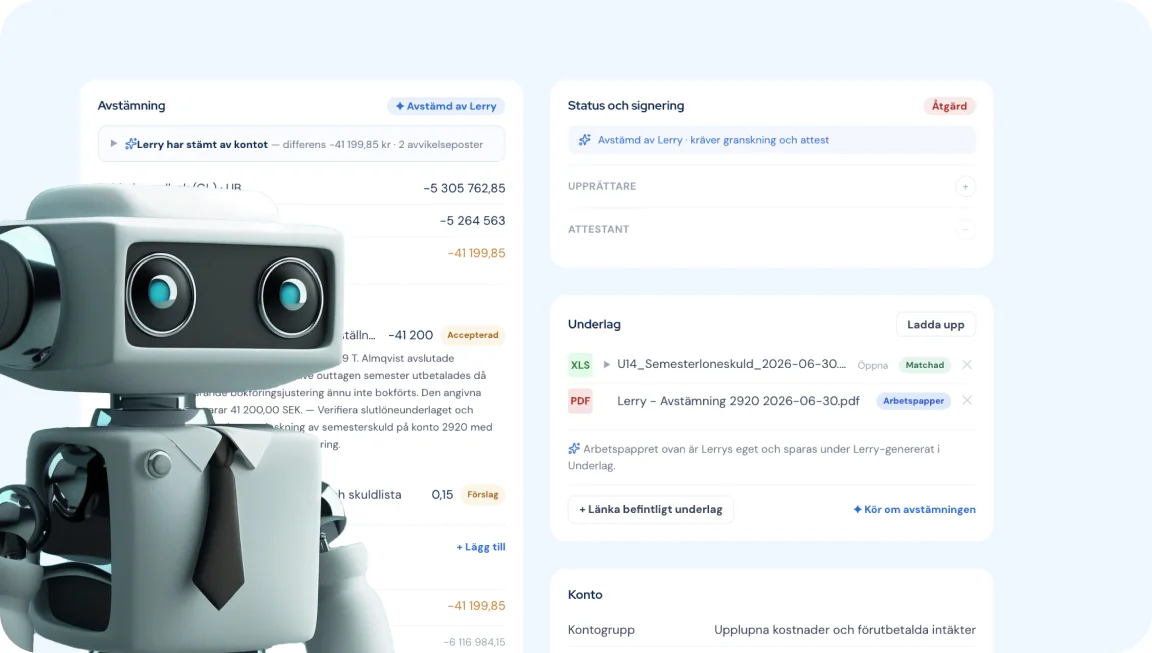Click the 'Avstämd av Lerry' badge
This screenshot has width=1152, height=653.
click(446, 106)
